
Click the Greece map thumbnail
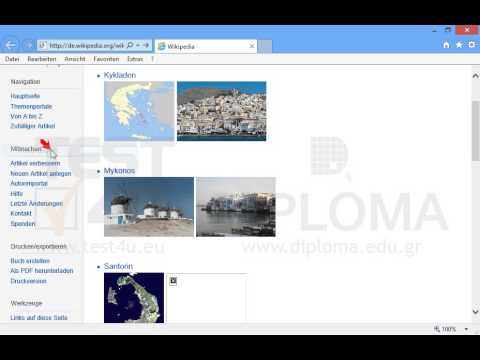(x=139, y=111)
